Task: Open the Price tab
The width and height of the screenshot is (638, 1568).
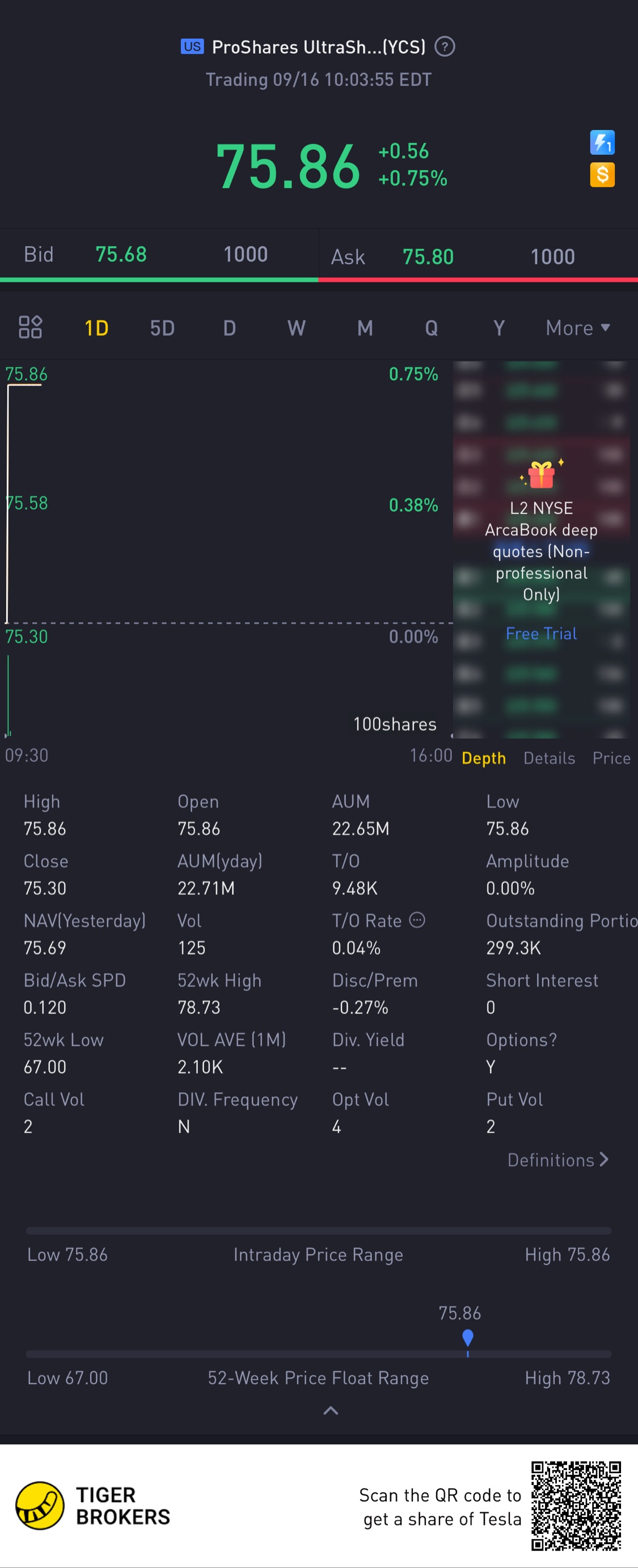Action: click(x=611, y=758)
